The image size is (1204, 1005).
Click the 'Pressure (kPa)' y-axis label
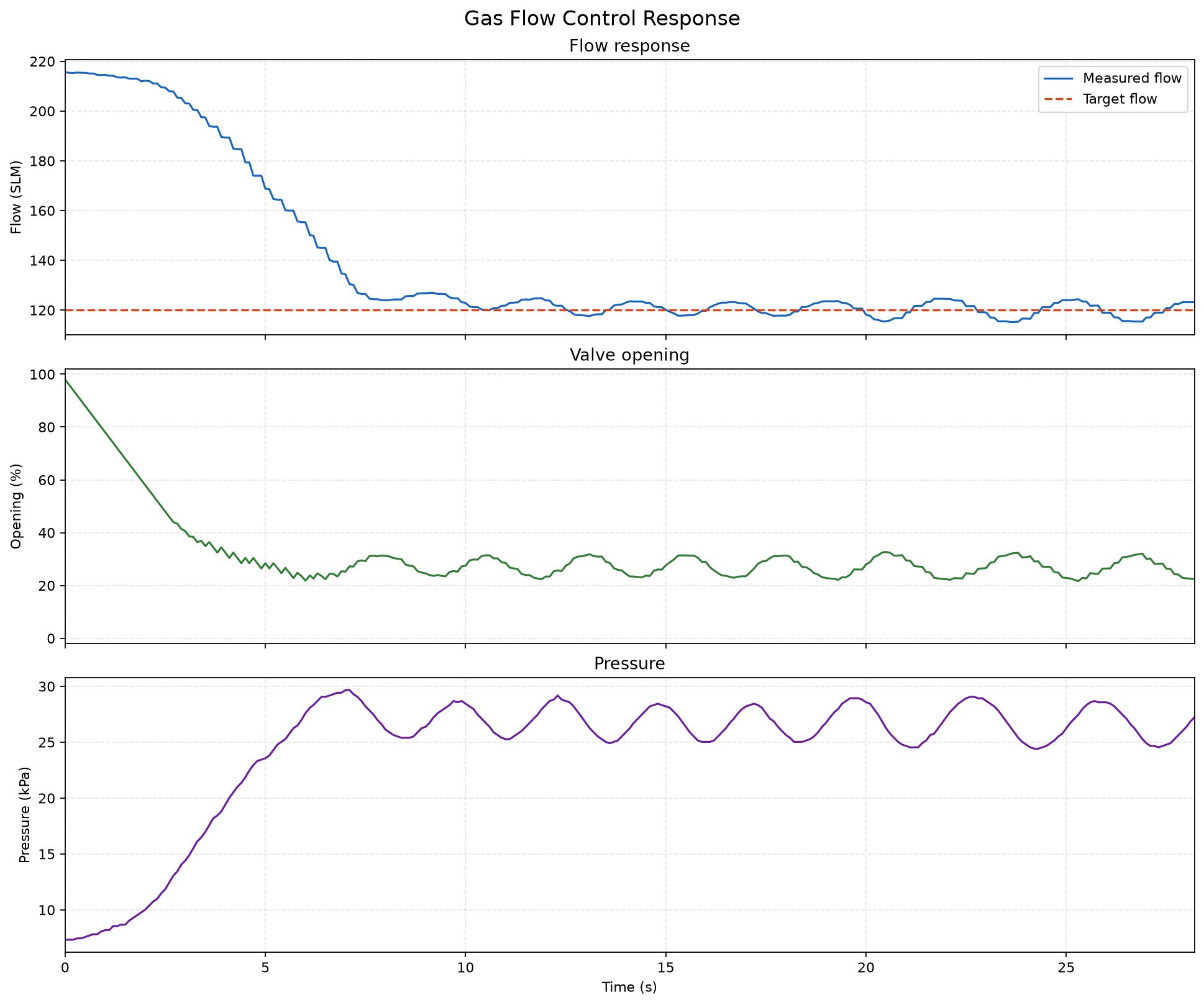point(24,815)
